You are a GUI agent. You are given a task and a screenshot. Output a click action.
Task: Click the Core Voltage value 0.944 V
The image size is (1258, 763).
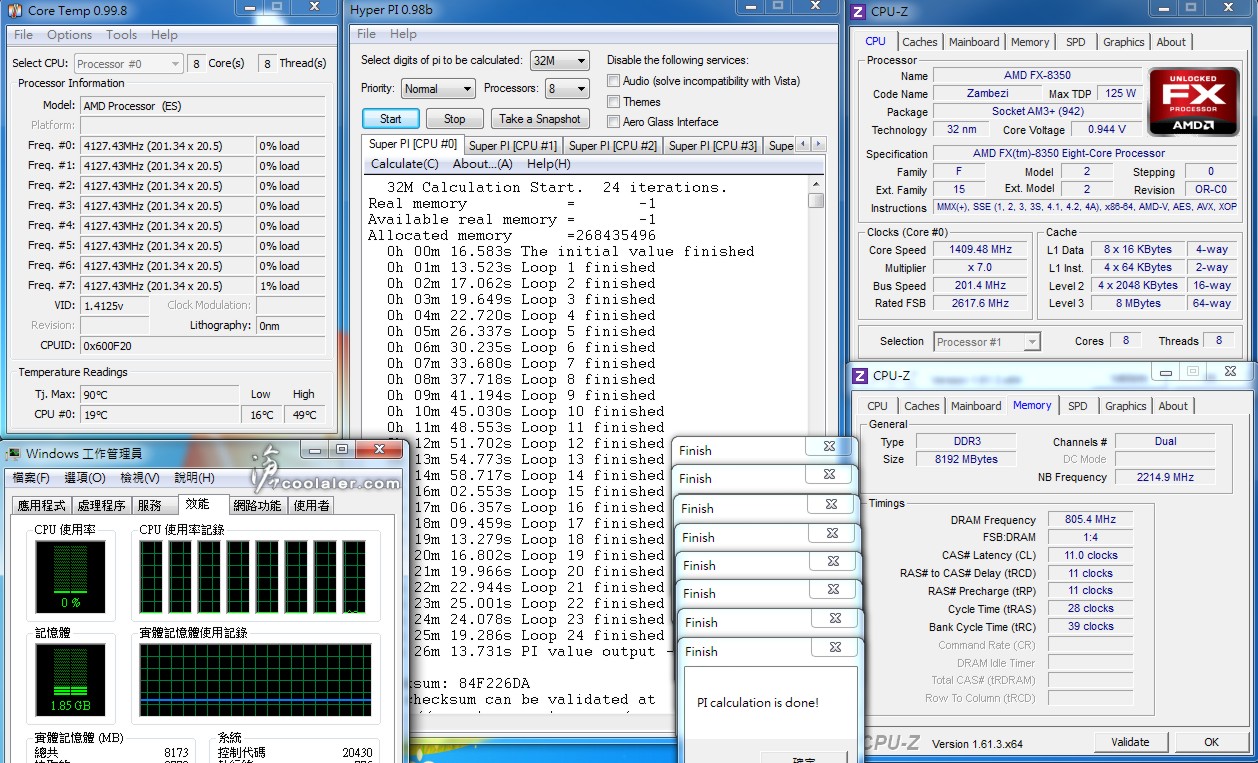coord(1107,129)
